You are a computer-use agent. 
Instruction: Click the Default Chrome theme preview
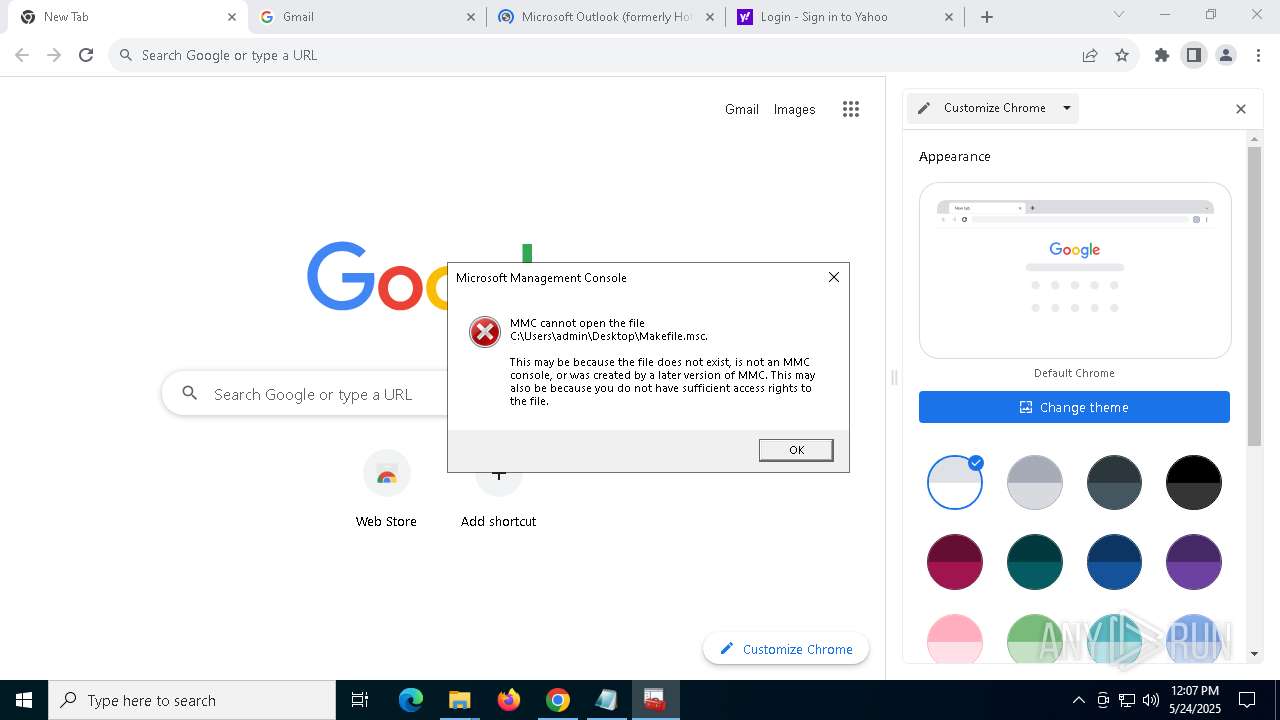(x=1075, y=270)
